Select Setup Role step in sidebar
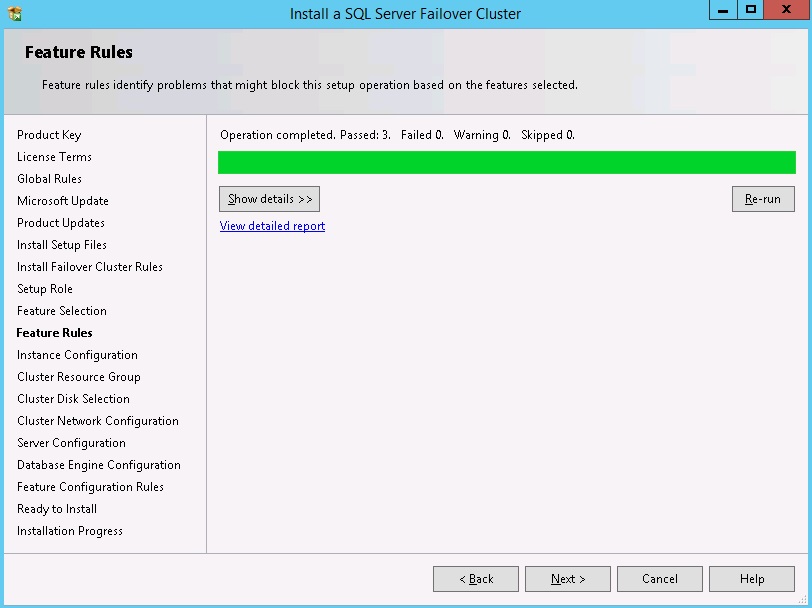This screenshot has height=608, width=812. [x=45, y=289]
